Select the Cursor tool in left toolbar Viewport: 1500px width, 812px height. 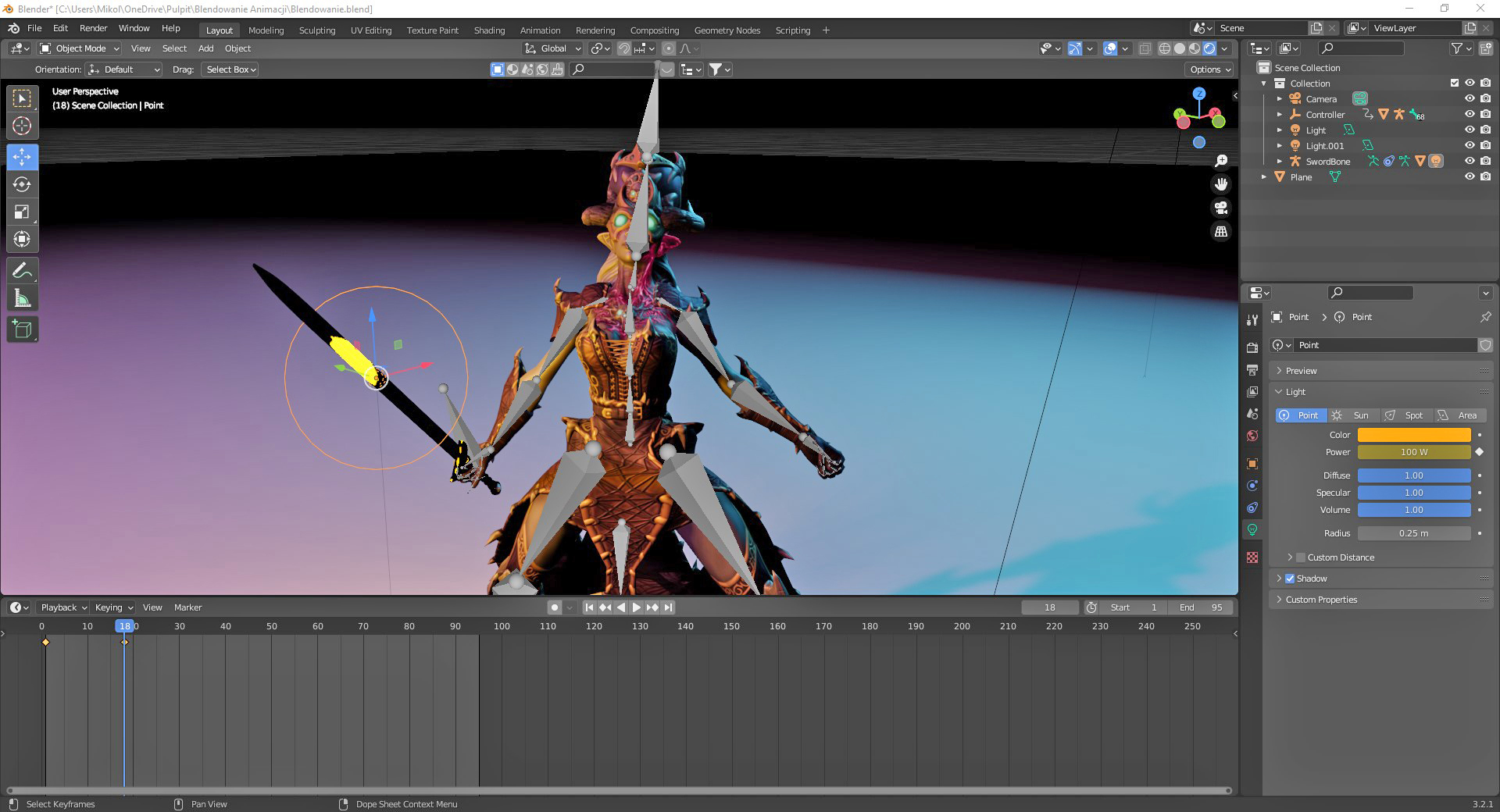(22, 126)
